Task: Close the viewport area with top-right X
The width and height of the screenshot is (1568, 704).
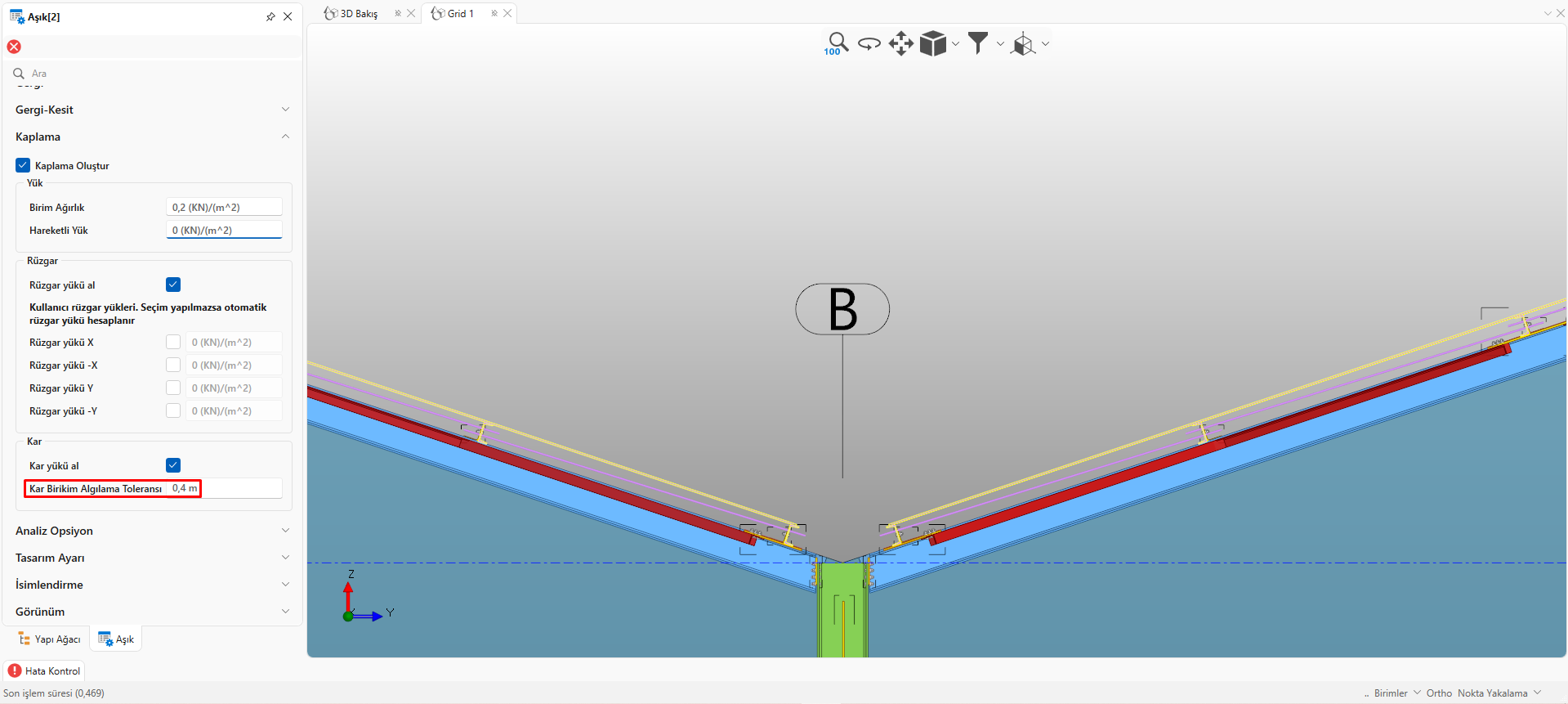Action: point(1561,14)
